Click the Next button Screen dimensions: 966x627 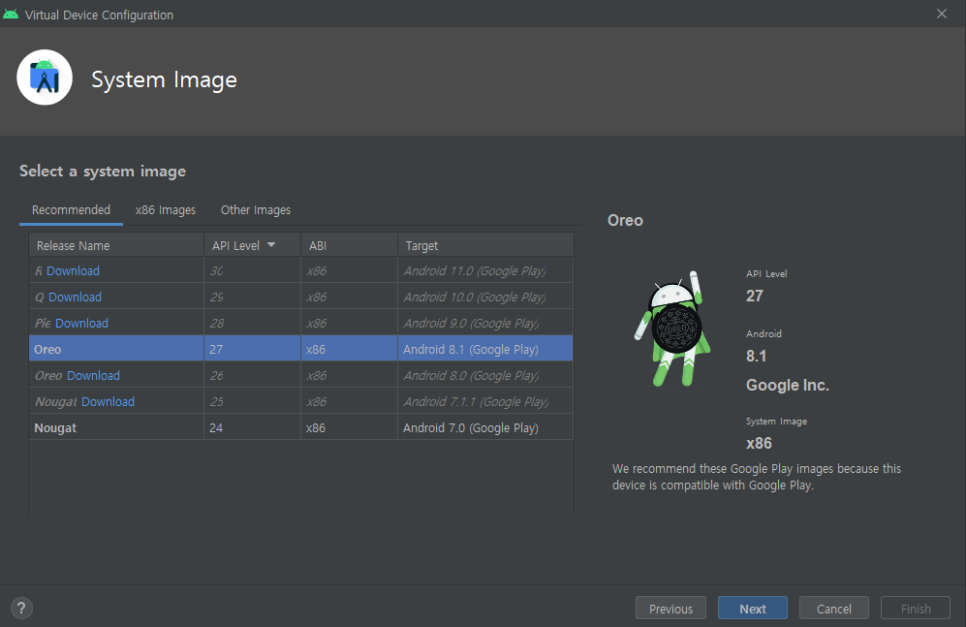[752, 609]
